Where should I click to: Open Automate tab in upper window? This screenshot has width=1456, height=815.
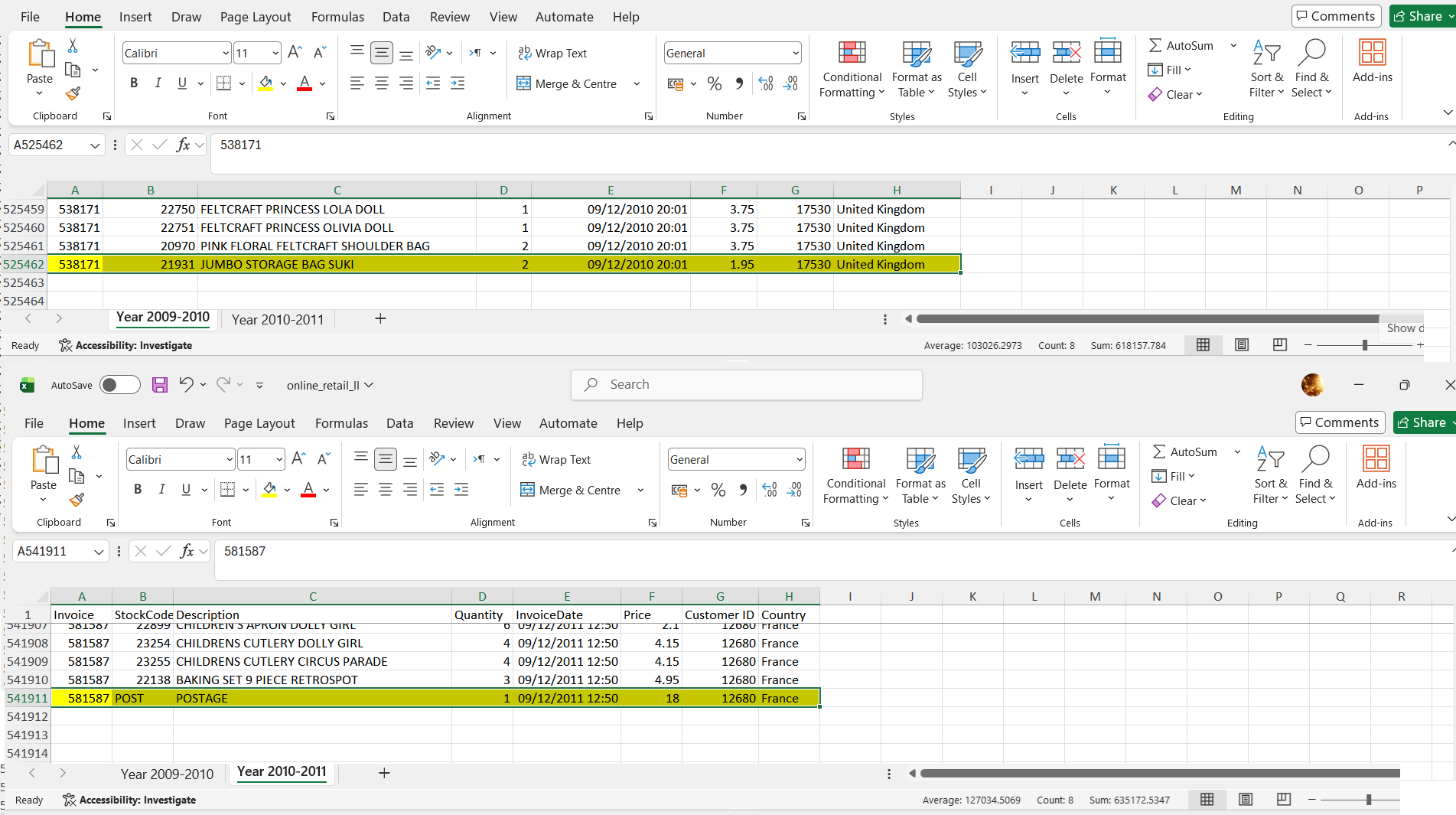564,17
